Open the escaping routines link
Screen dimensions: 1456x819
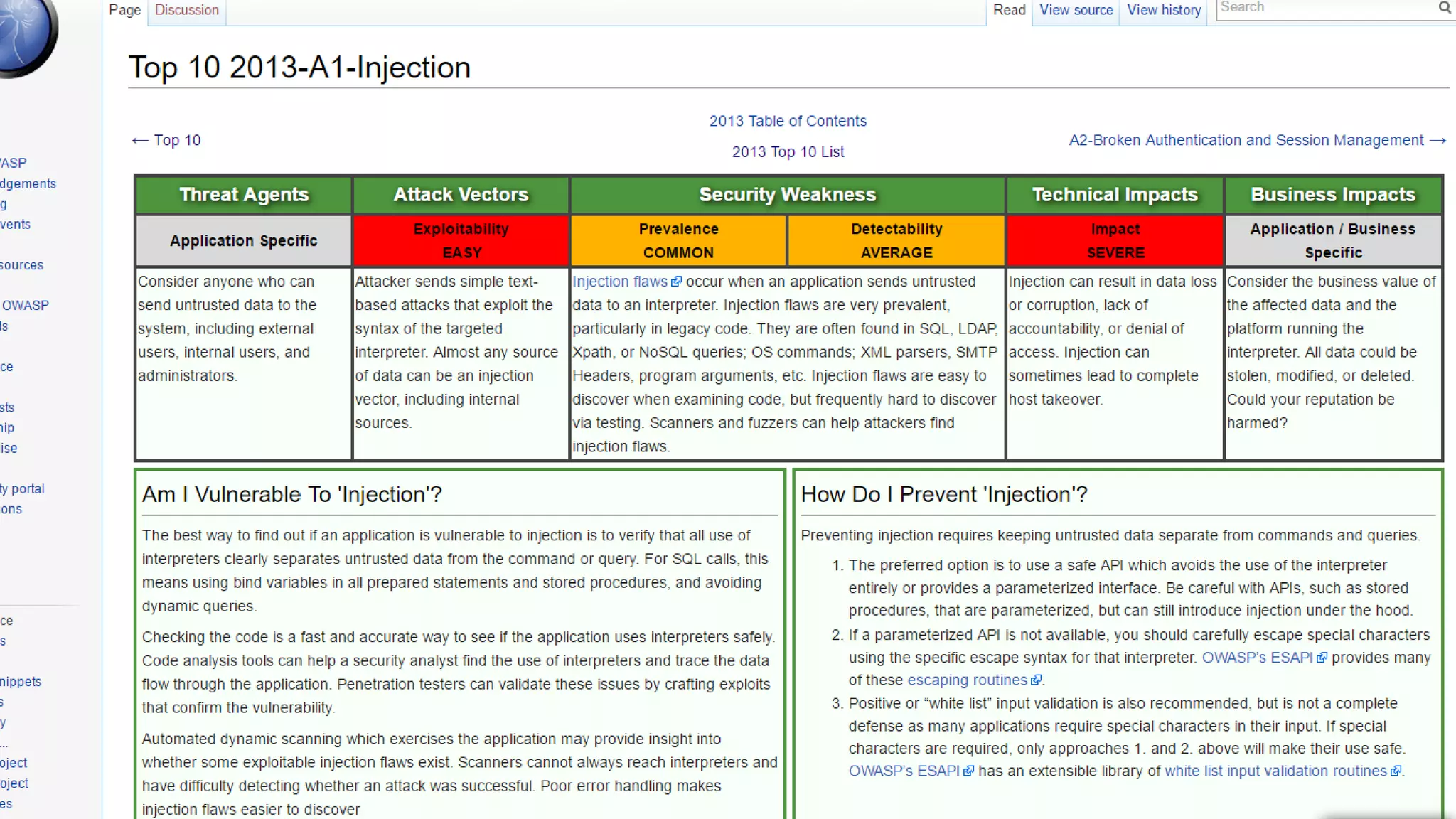[966, 680]
